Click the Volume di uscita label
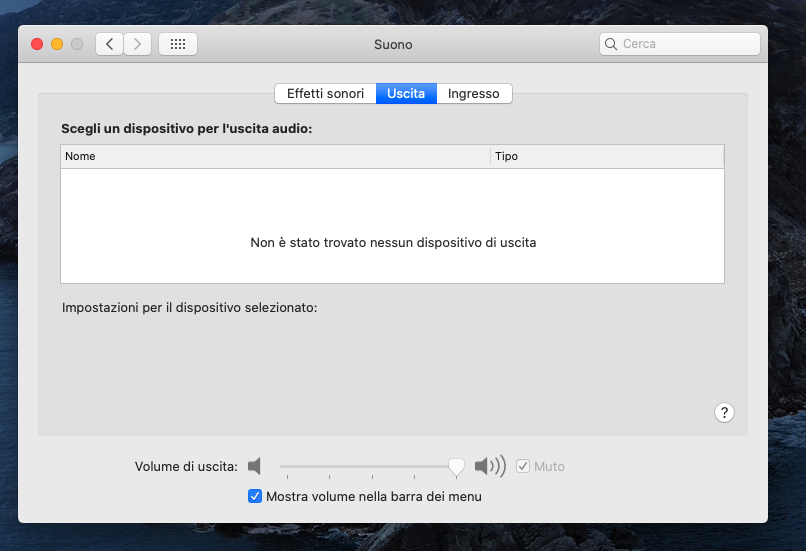Image resolution: width=806 pixels, height=551 pixels. (x=186, y=467)
